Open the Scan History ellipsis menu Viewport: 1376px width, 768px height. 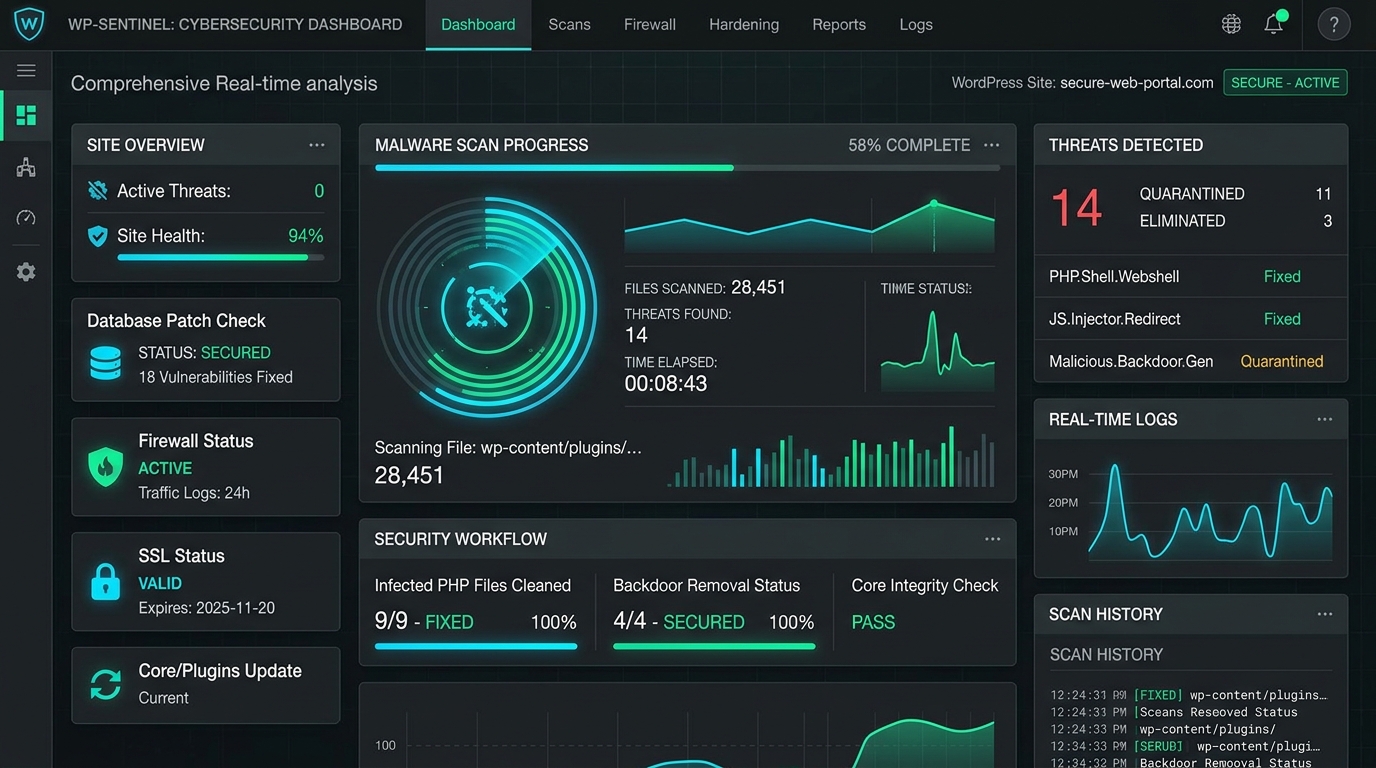coord(1325,614)
